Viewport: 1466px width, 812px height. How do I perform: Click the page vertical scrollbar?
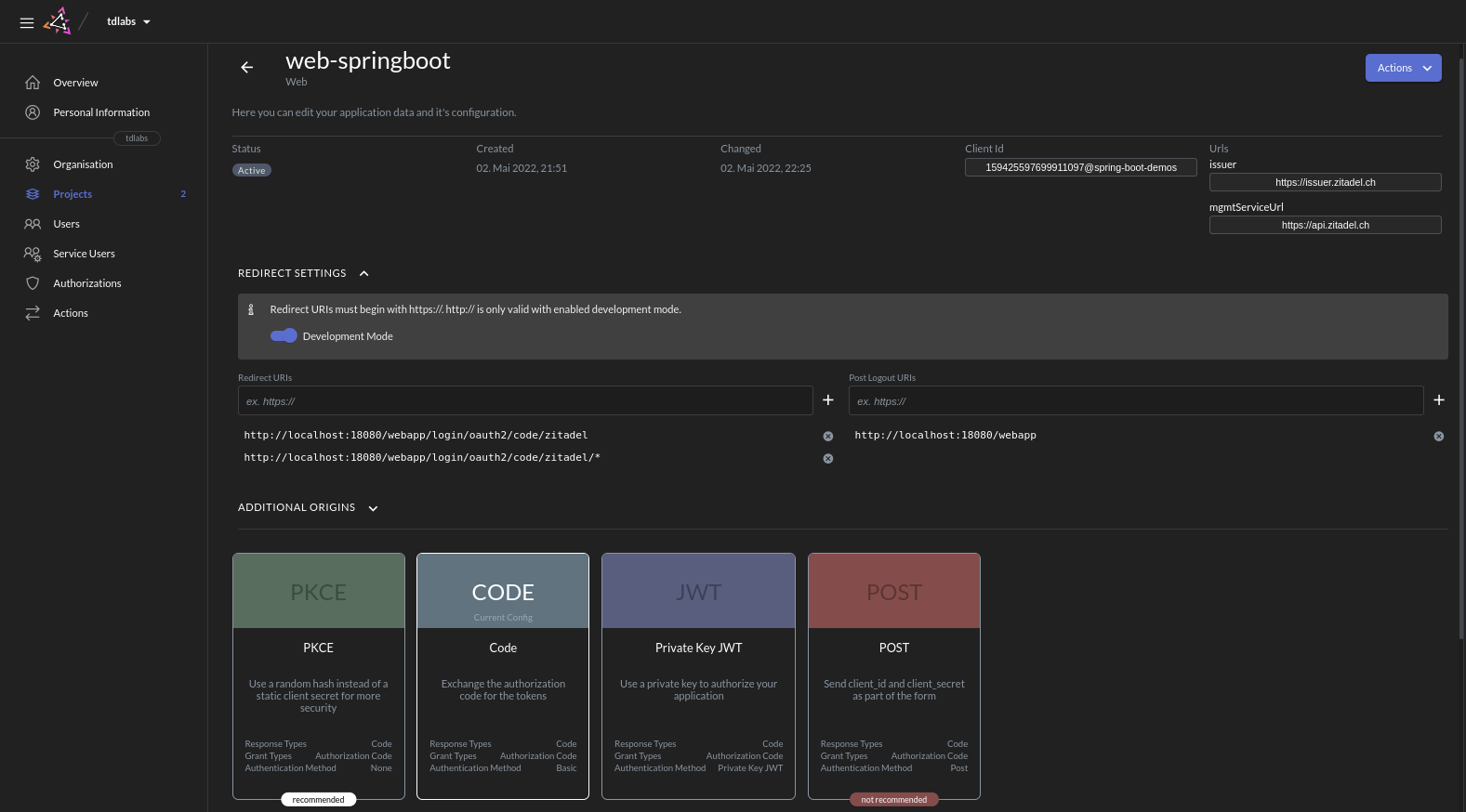click(1462, 348)
